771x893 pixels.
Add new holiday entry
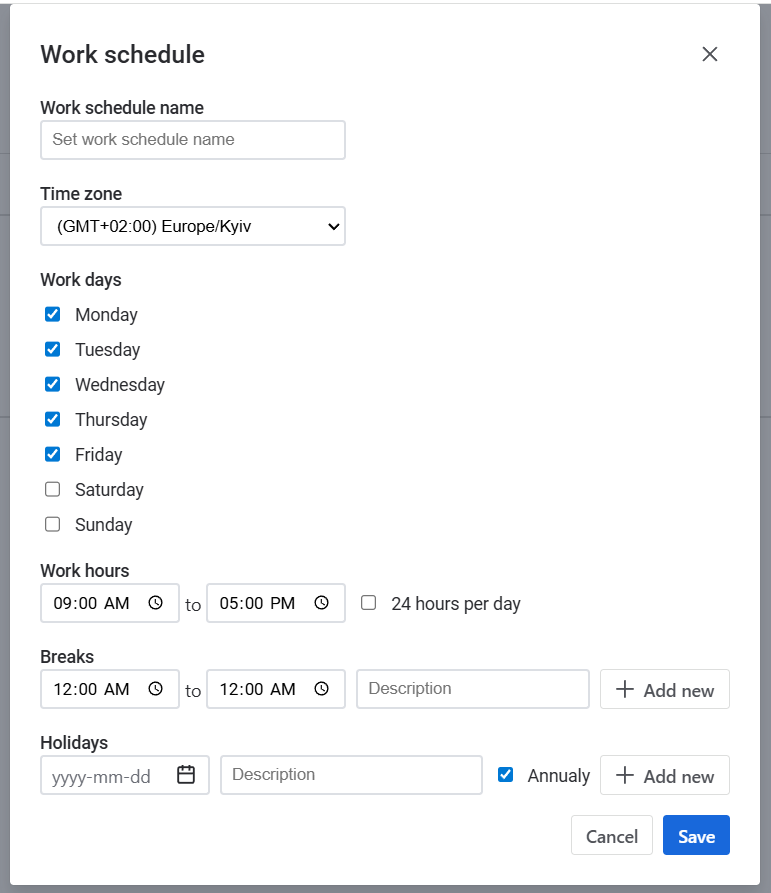[665, 776]
